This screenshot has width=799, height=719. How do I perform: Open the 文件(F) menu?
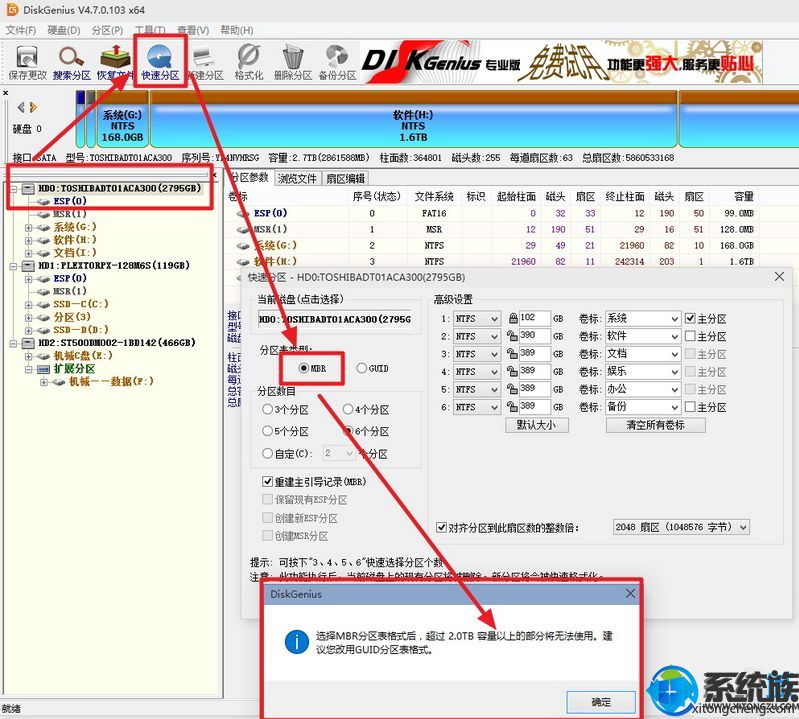(21, 30)
